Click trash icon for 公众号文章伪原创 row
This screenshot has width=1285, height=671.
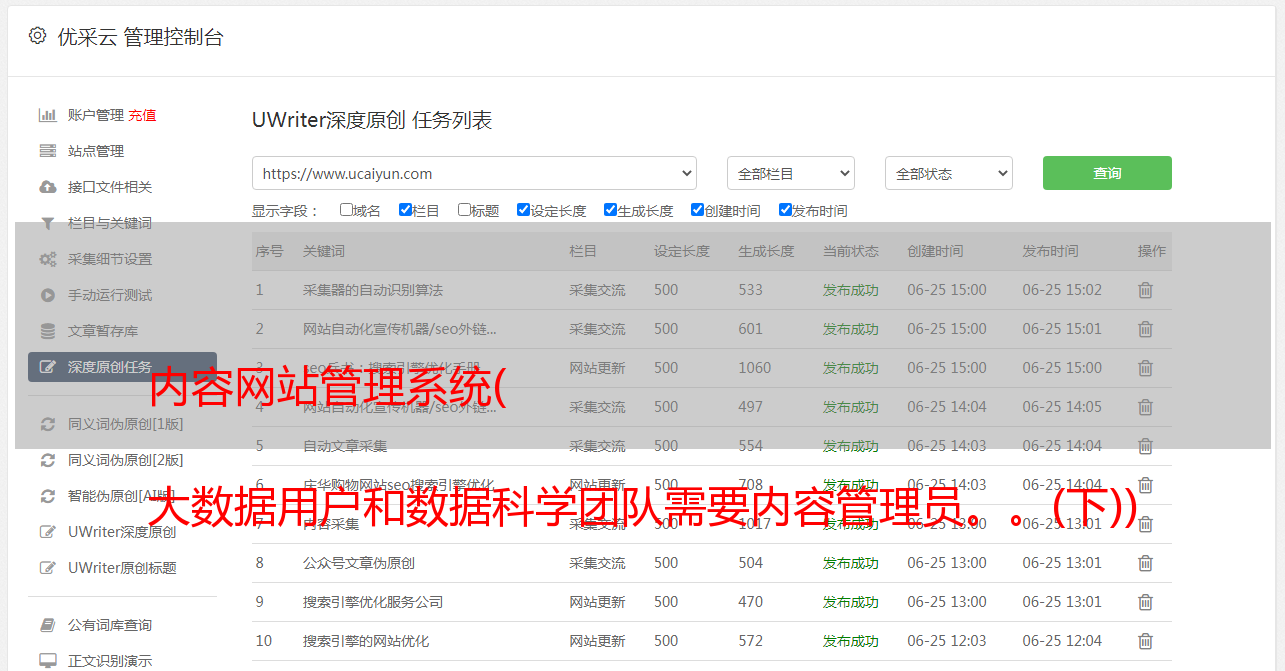click(1145, 563)
